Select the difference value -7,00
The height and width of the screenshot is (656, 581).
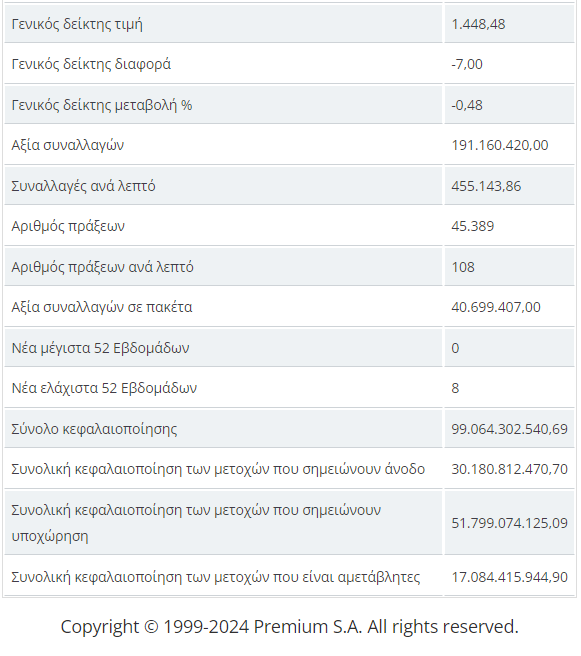pyautogui.click(x=467, y=64)
